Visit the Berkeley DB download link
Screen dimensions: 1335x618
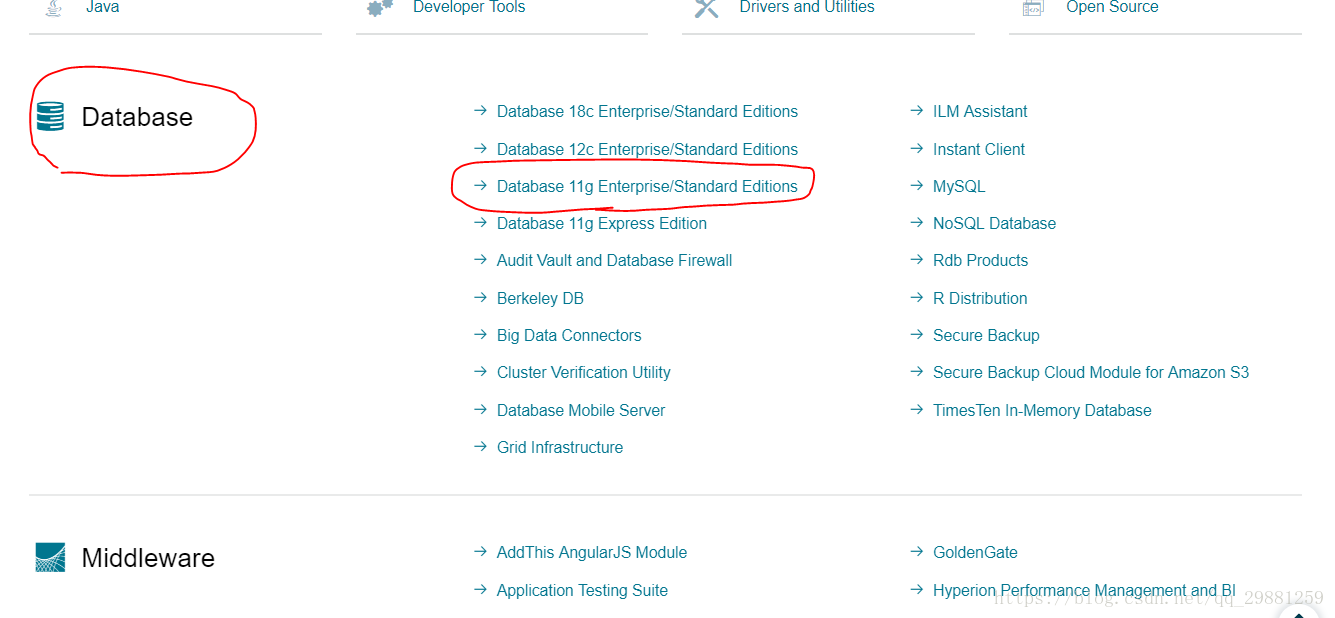click(540, 298)
